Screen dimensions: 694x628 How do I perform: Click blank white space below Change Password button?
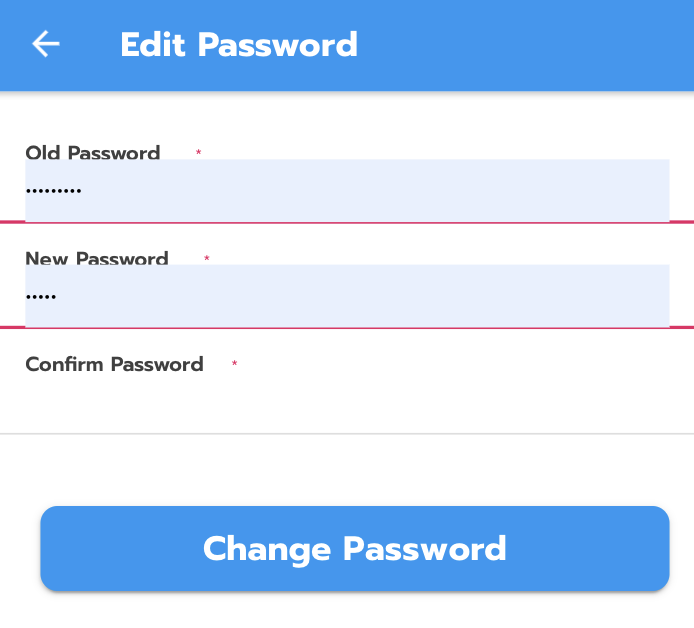point(346,610)
